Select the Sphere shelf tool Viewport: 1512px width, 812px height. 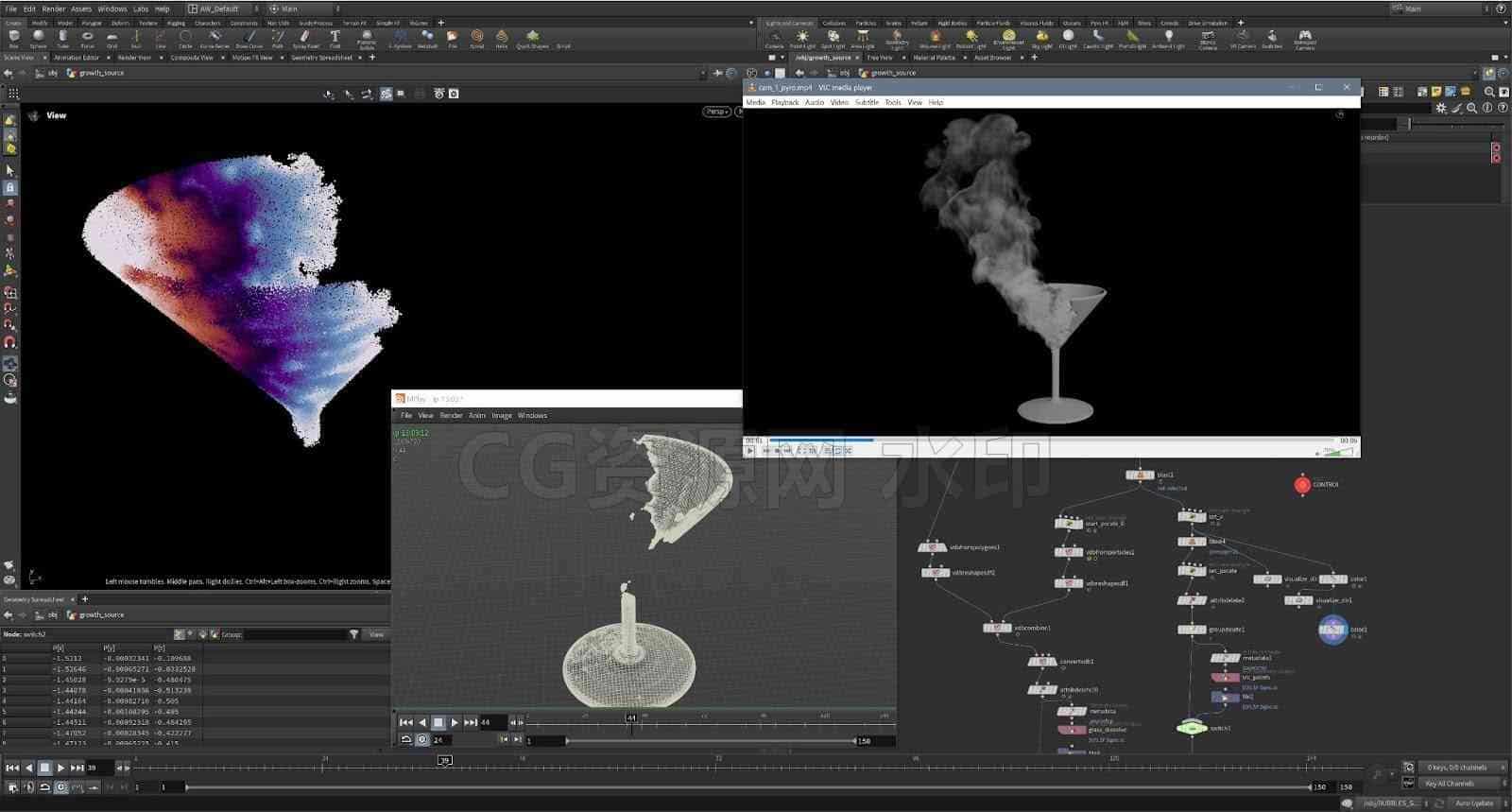point(38,39)
